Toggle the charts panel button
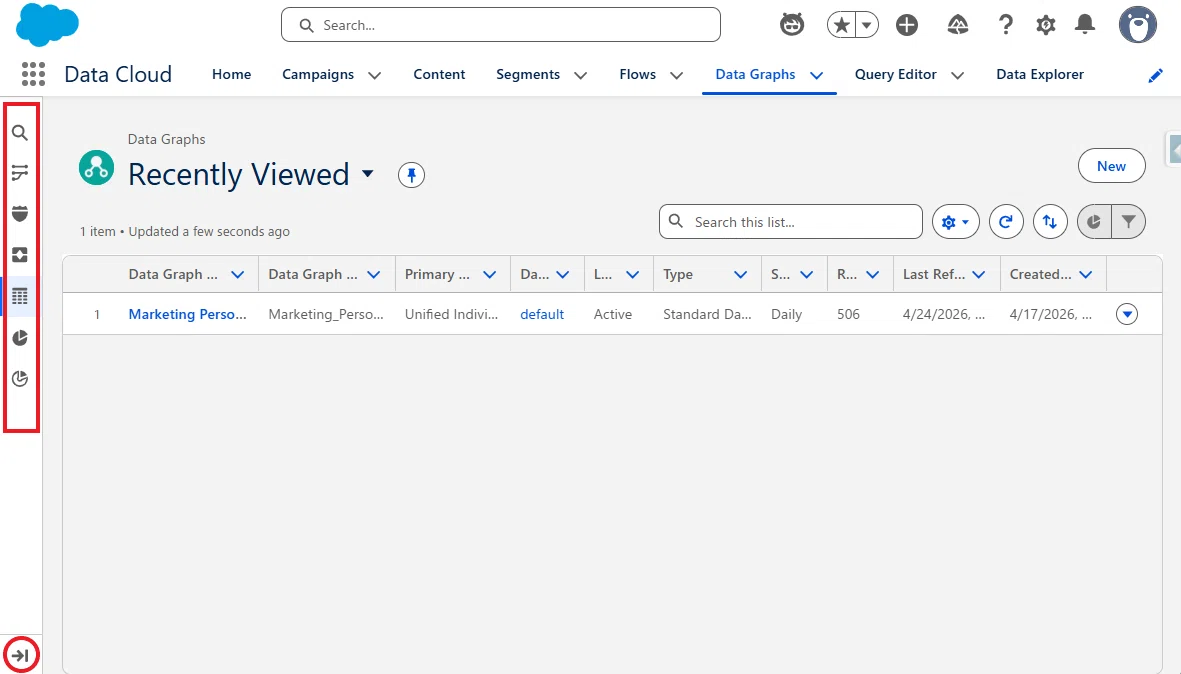 (1094, 222)
